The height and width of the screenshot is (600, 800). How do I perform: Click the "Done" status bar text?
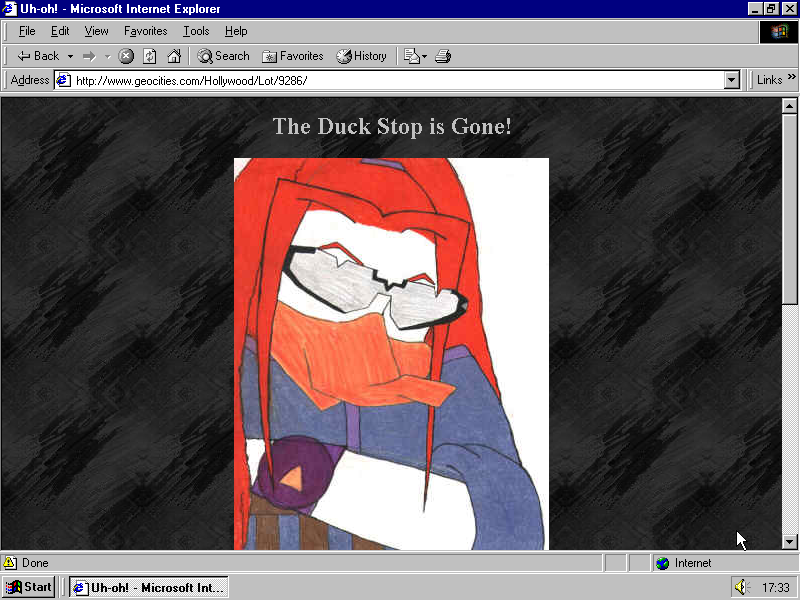tap(35, 563)
